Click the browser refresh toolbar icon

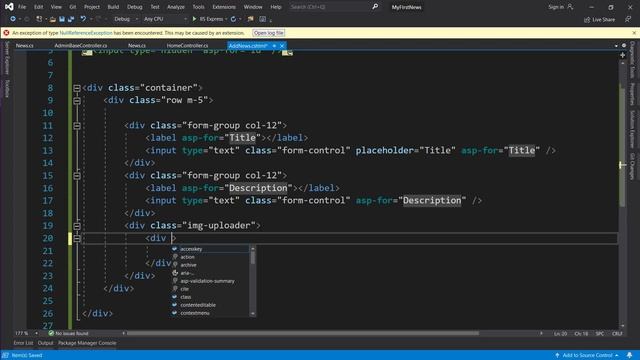(x=233, y=19)
